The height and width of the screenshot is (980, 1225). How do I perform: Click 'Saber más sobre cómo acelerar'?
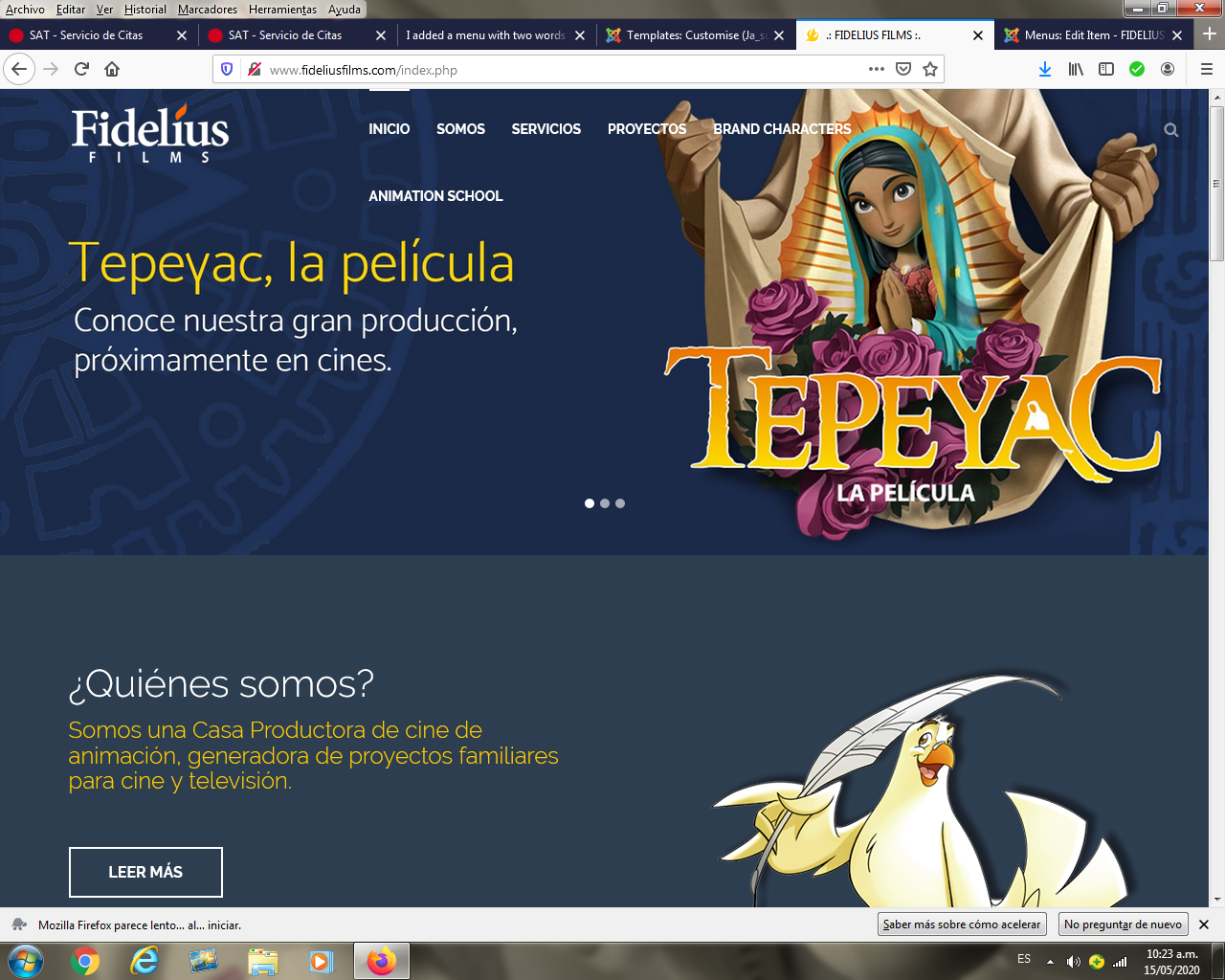(x=962, y=924)
